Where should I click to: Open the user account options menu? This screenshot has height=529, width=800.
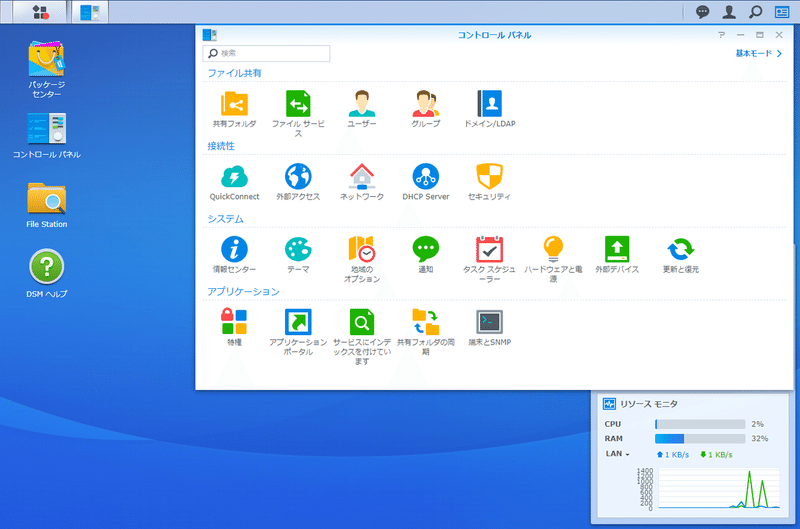[x=729, y=12]
